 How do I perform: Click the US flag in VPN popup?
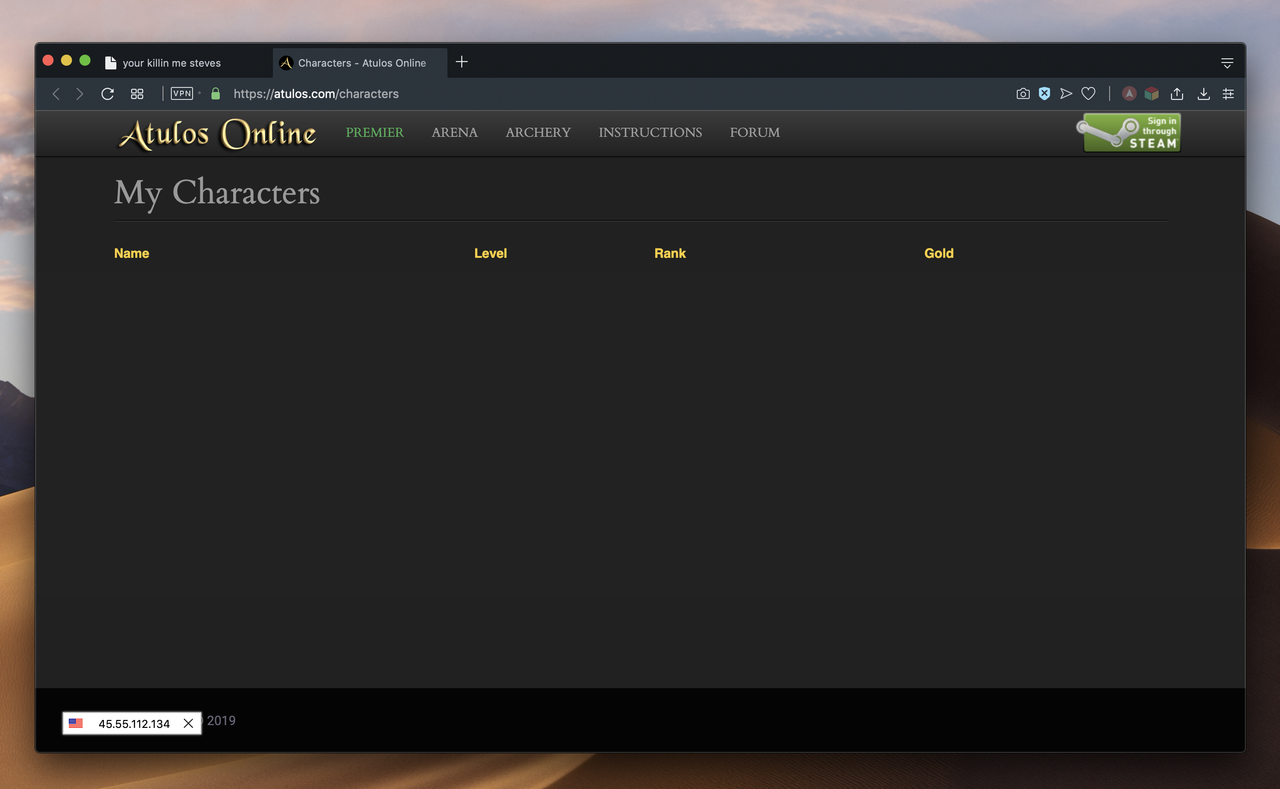[76, 723]
